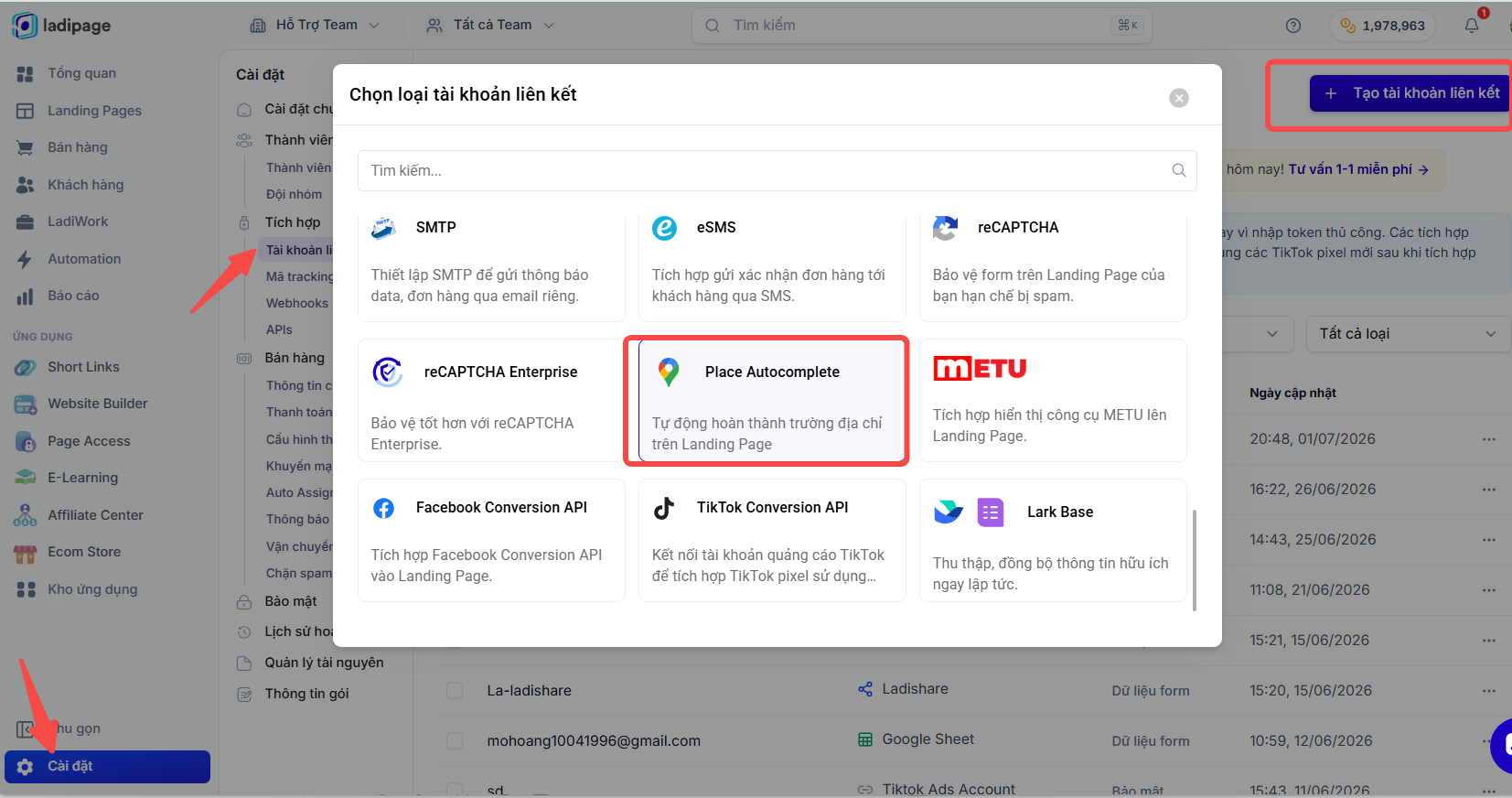Focus the top Tìm kiếm search bar

click(x=921, y=26)
